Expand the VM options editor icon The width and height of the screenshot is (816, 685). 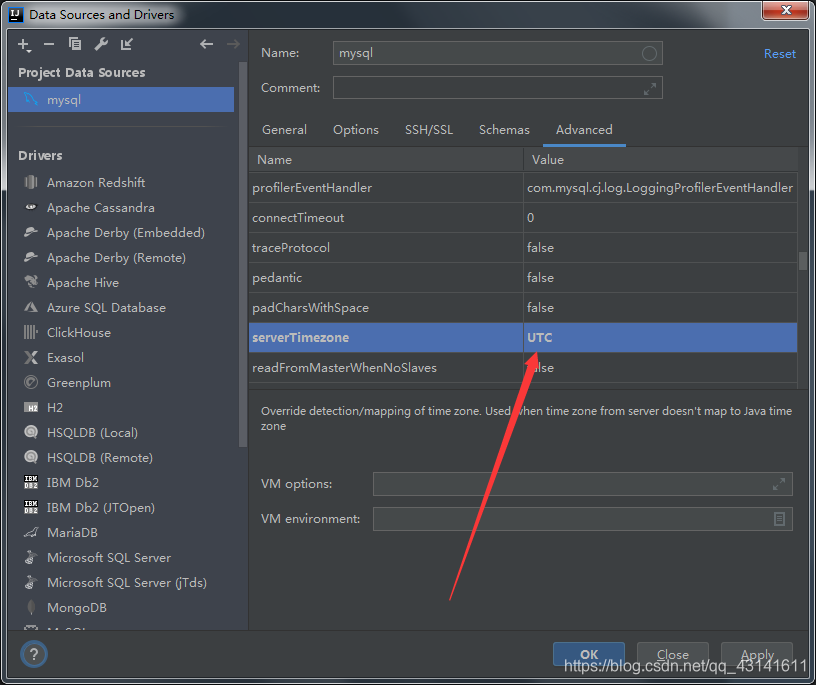(779, 484)
